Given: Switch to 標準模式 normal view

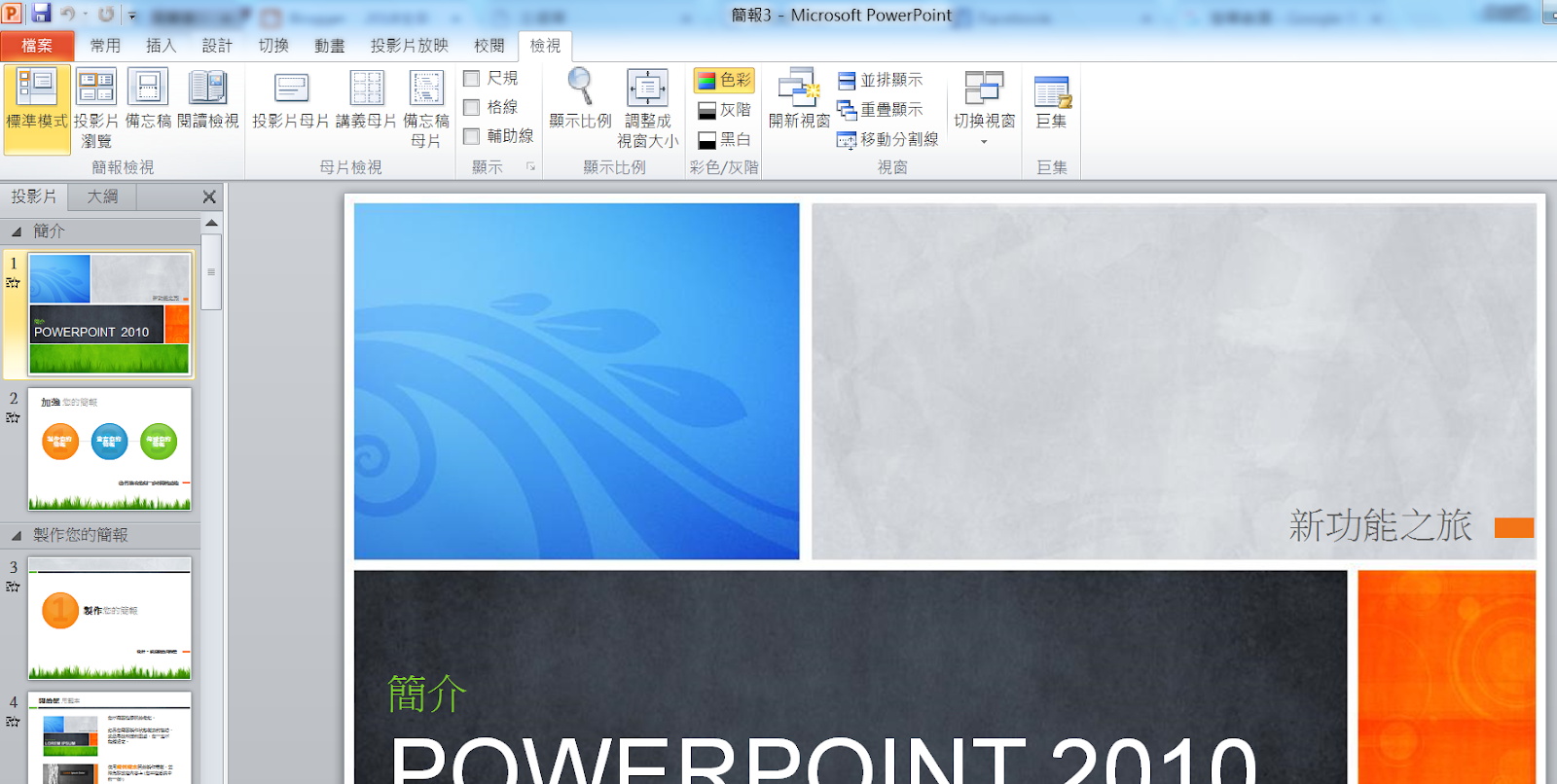Looking at the screenshot, I should [x=37, y=109].
